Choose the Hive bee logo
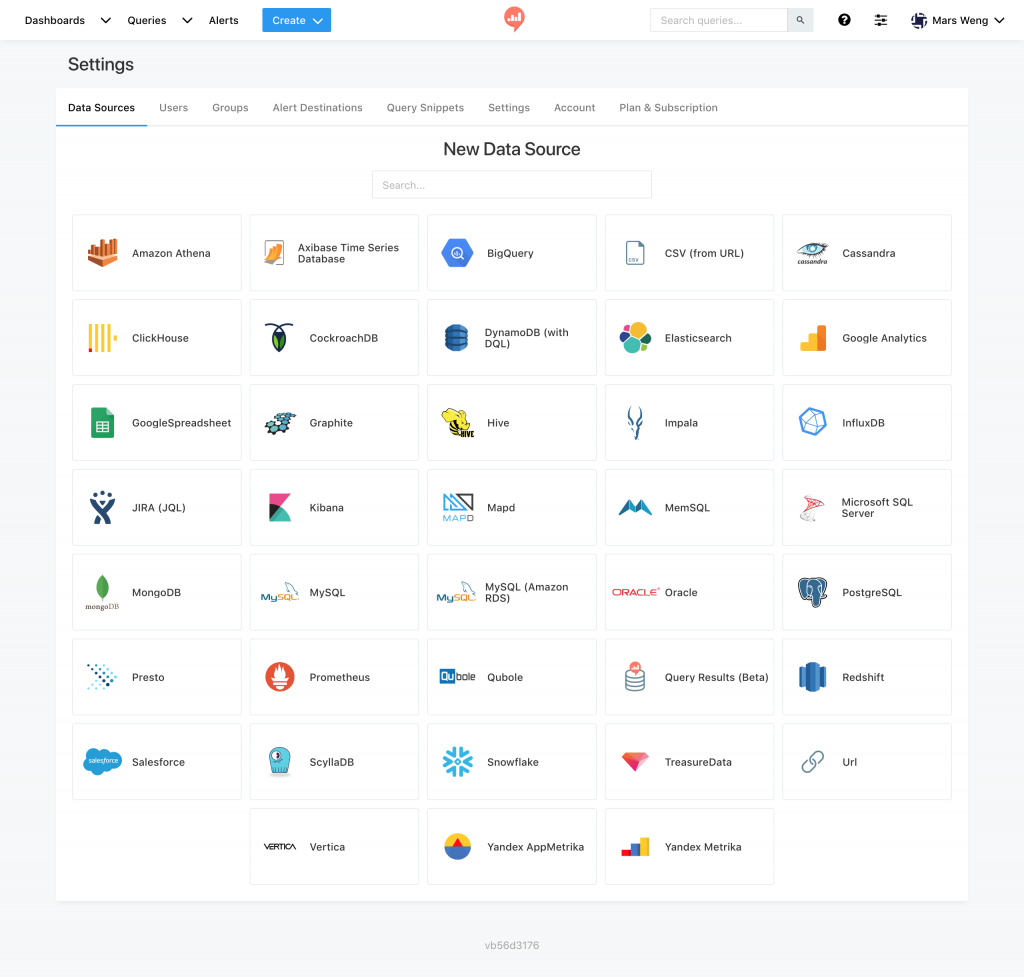This screenshot has width=1024, height=977. tap(458, 423)
